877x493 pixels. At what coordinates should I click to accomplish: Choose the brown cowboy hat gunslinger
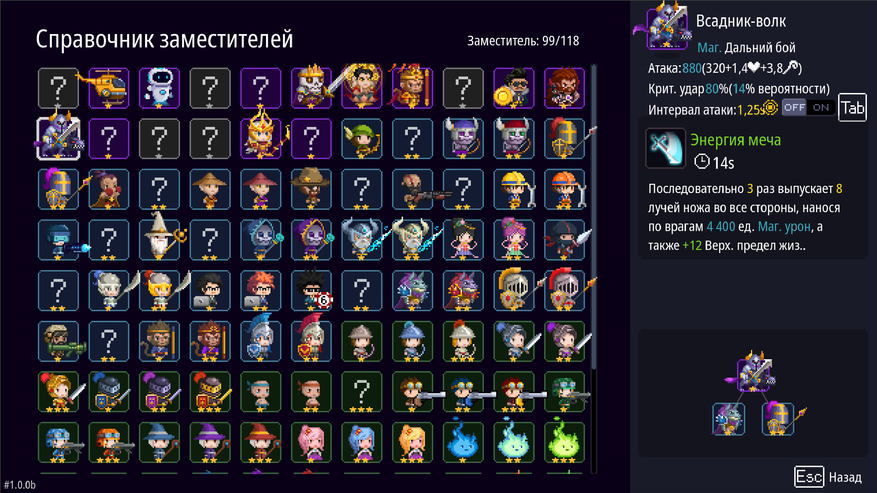(312, 189)
